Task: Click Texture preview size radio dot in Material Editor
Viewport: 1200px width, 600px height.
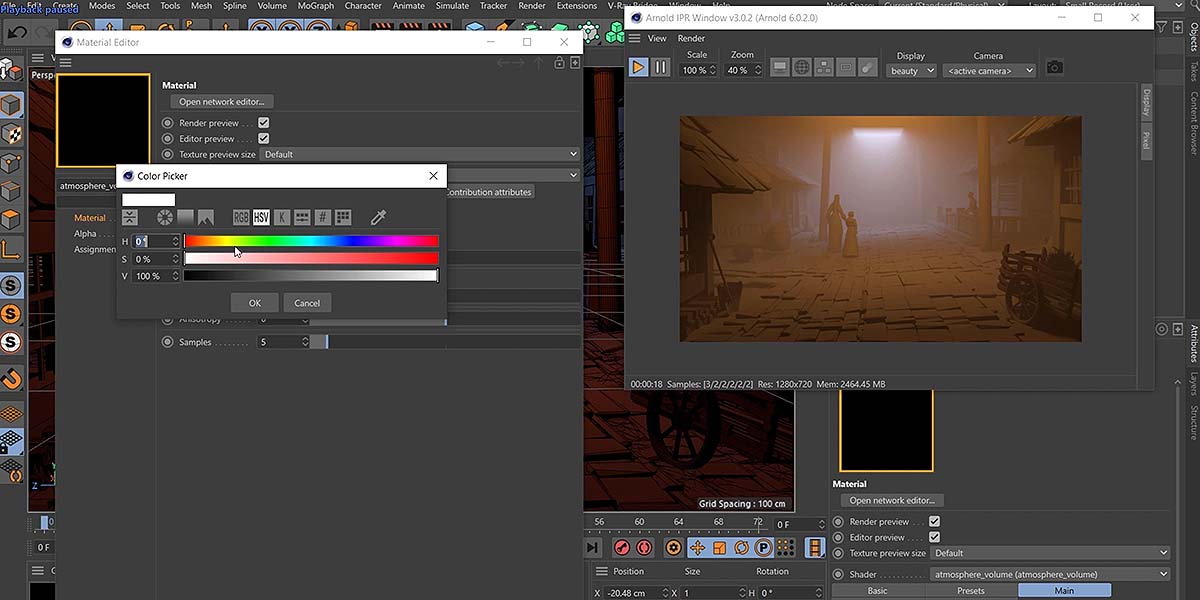Action: pos(168,155)
